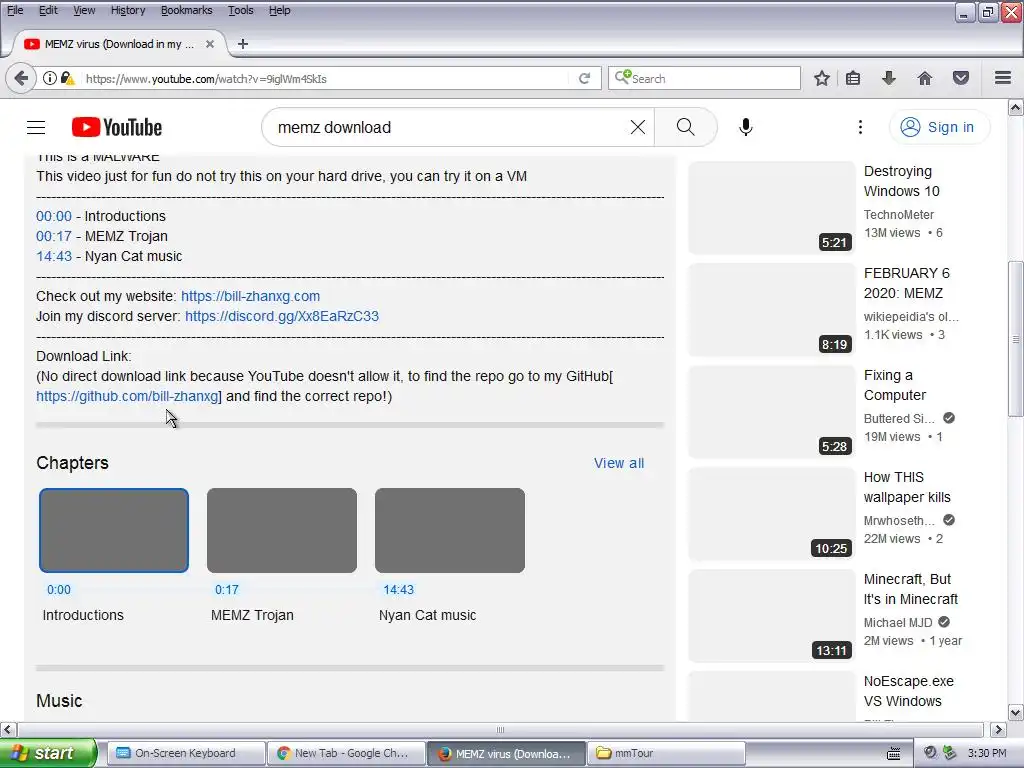This screenshot has height=768, width=1024.
Task: Click the system tray keyboard icon
Action: click(x=894, y=754)
